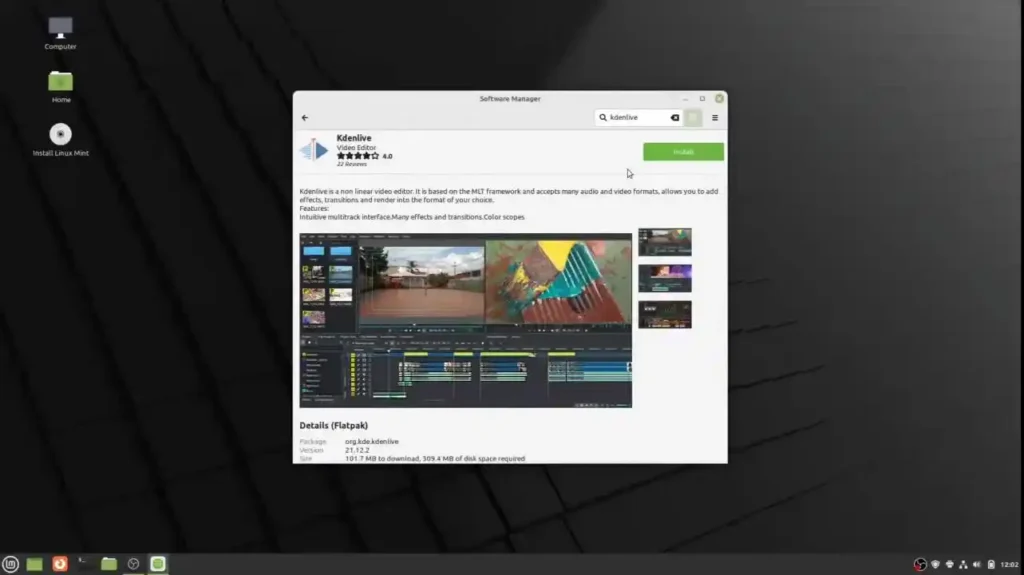
Task: Select the second screenshot thumbnail
Action: click(665, 278)
